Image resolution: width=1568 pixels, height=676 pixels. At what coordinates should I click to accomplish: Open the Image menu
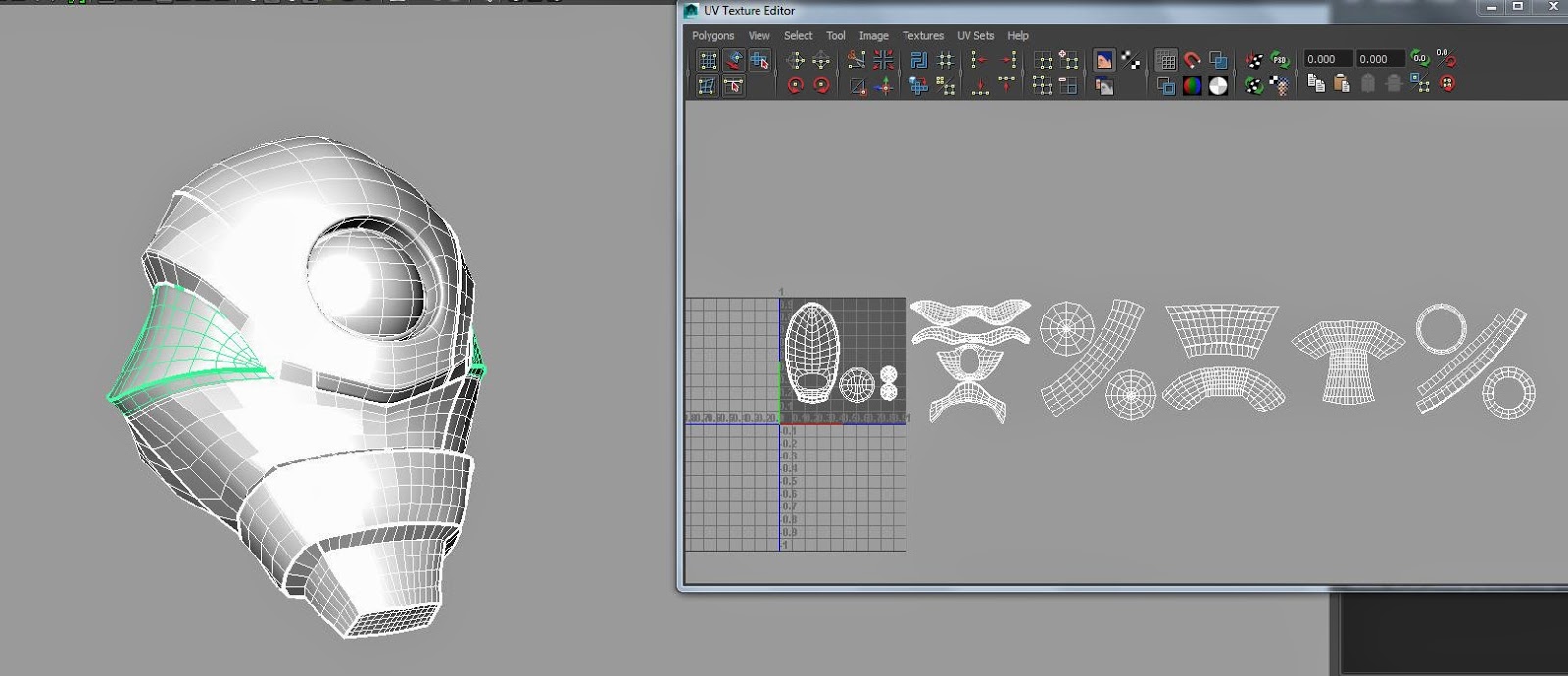(873, 36)
